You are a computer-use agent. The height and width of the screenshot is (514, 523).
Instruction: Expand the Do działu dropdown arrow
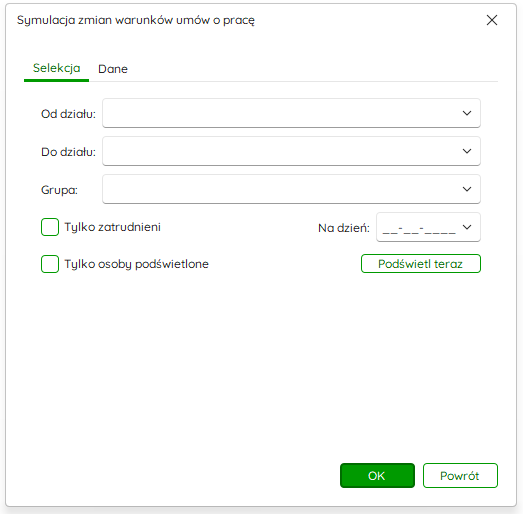tap(467, 151)
